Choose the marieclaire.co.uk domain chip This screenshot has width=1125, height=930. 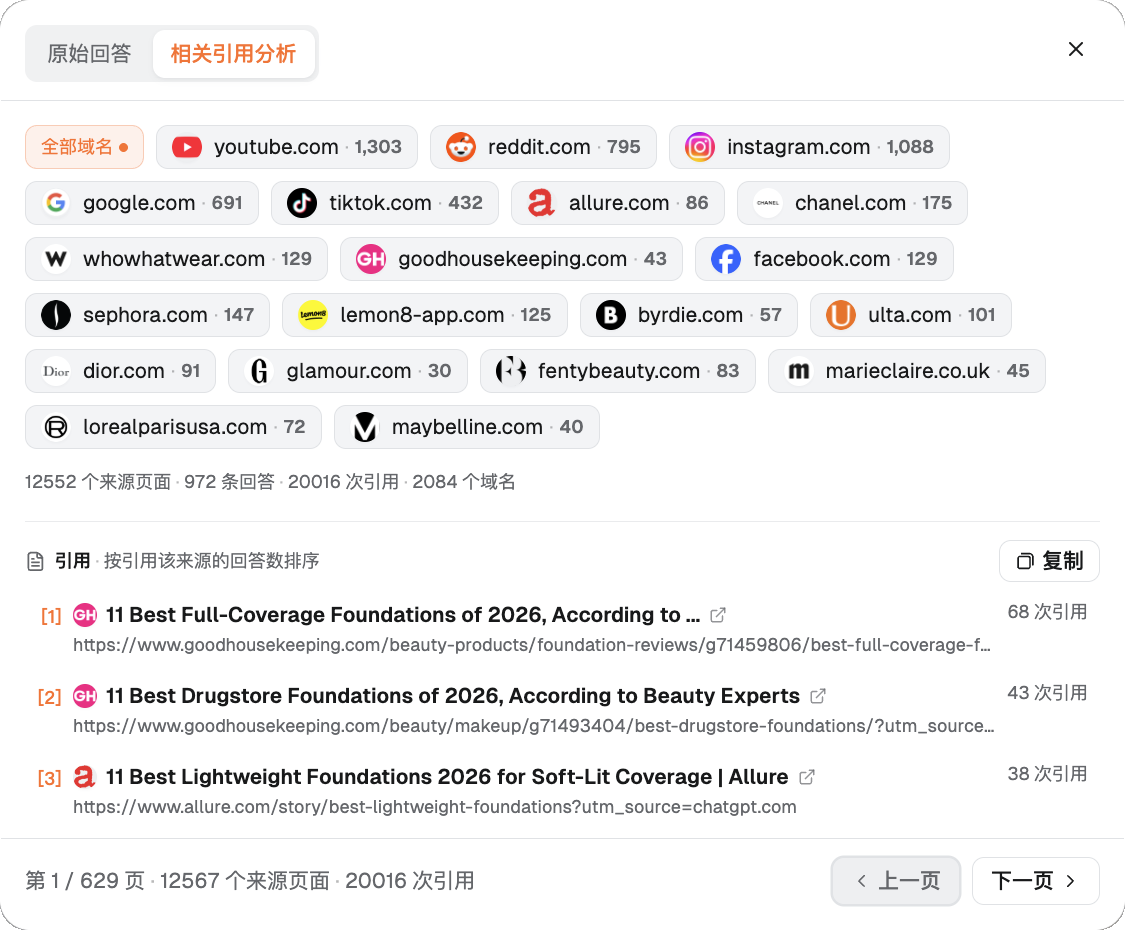click(907, 371)
